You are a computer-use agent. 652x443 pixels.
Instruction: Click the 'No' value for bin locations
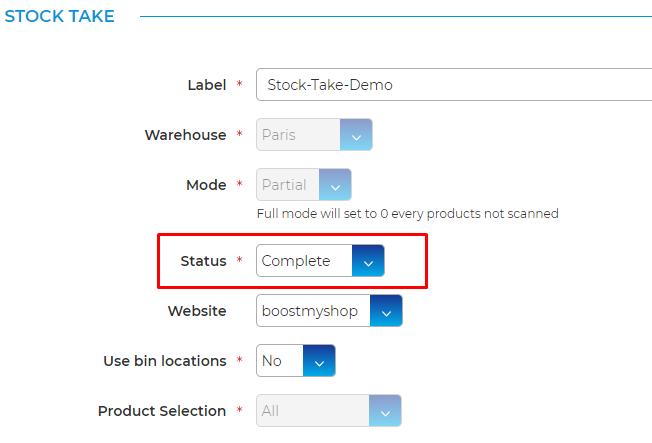coord(272,361)
